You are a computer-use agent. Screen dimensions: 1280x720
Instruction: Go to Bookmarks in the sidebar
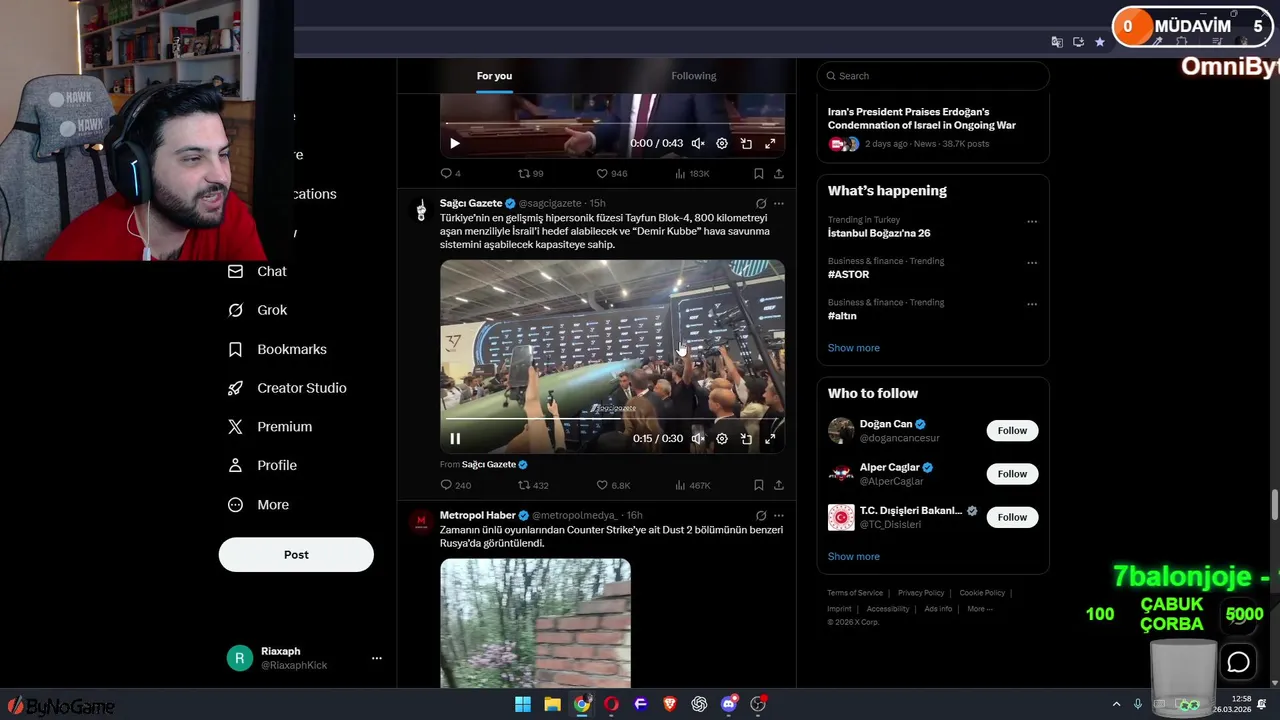pos(277,349)
